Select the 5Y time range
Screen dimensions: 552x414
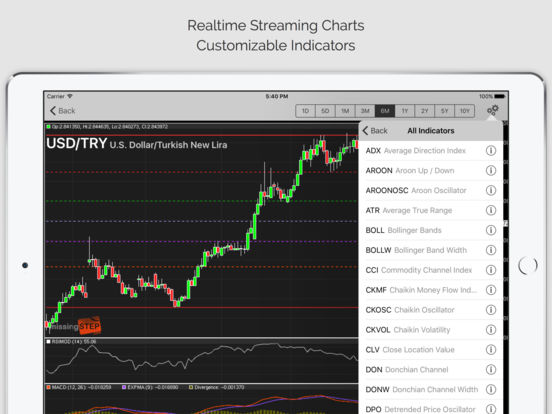coord(445,111)
